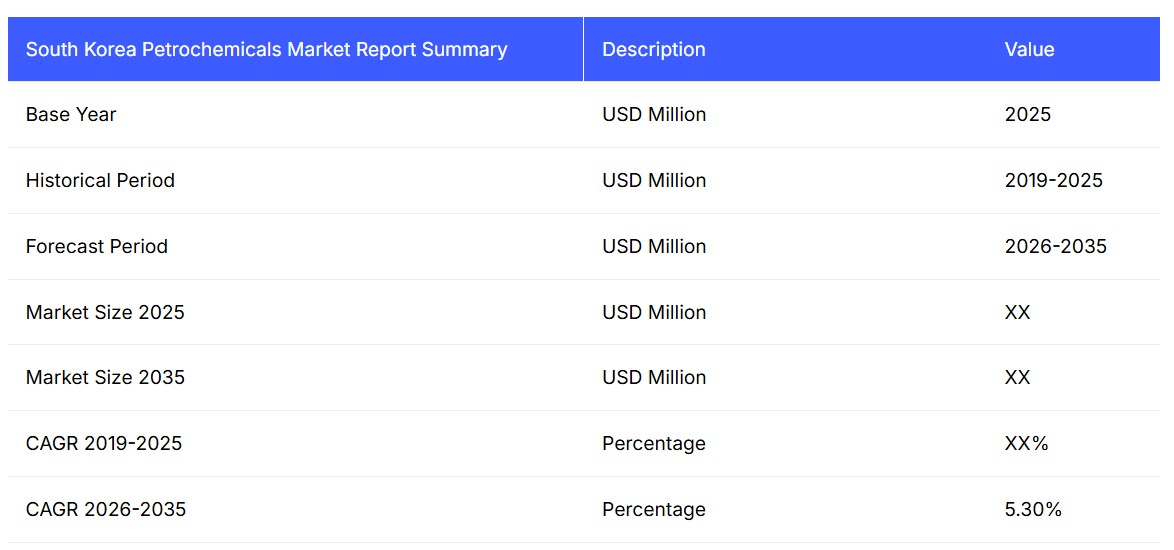Click the 'Market Size 2035' label
This screenshot has height=550, width=1174.
[105, 378]
